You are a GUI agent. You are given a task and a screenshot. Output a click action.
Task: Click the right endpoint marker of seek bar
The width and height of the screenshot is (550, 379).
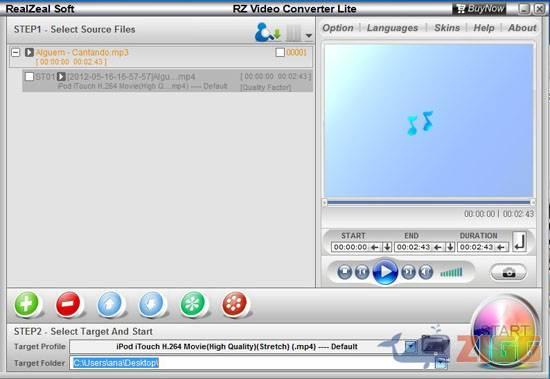point(533,202)
